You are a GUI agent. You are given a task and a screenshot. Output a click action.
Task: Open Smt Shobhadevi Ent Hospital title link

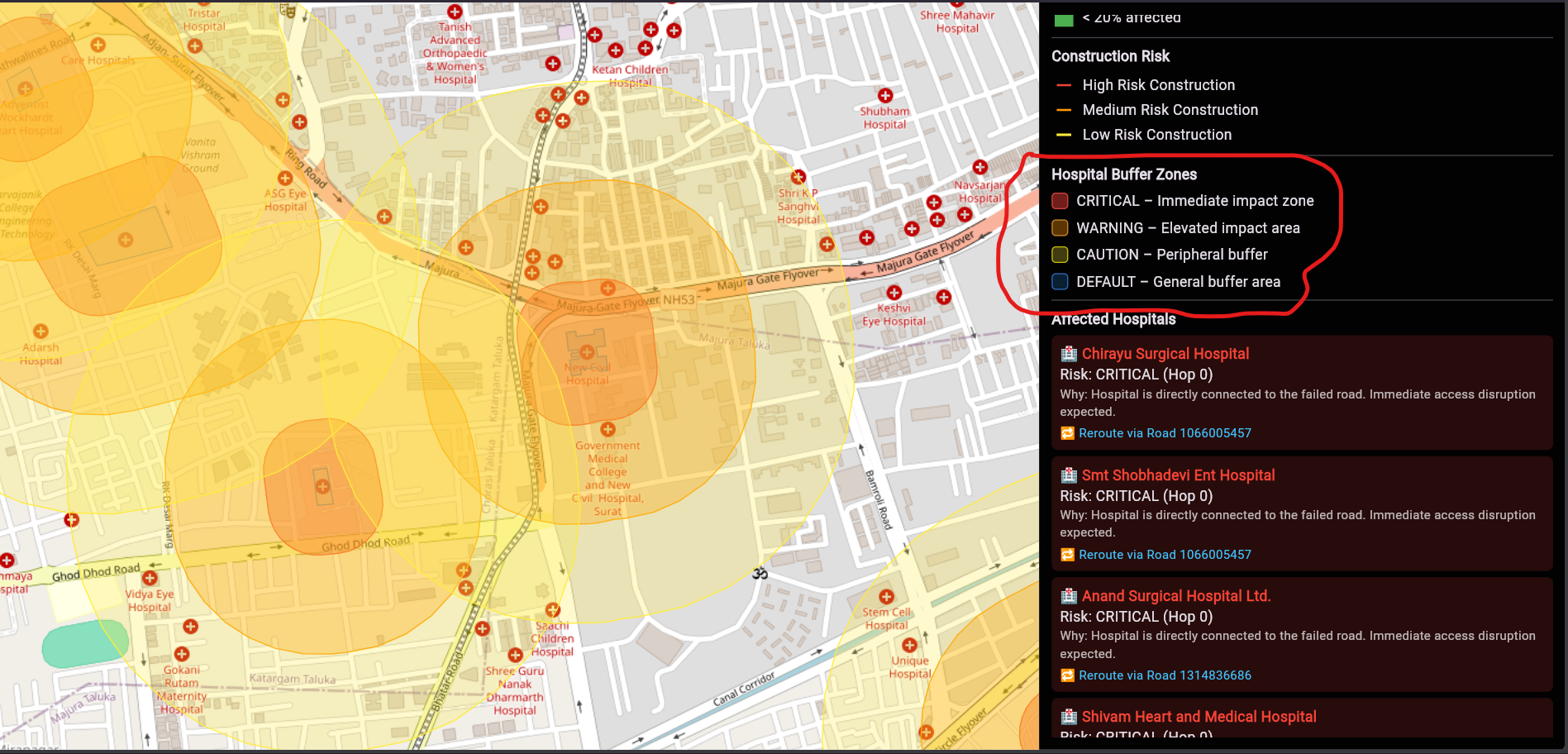point(1178,475)
